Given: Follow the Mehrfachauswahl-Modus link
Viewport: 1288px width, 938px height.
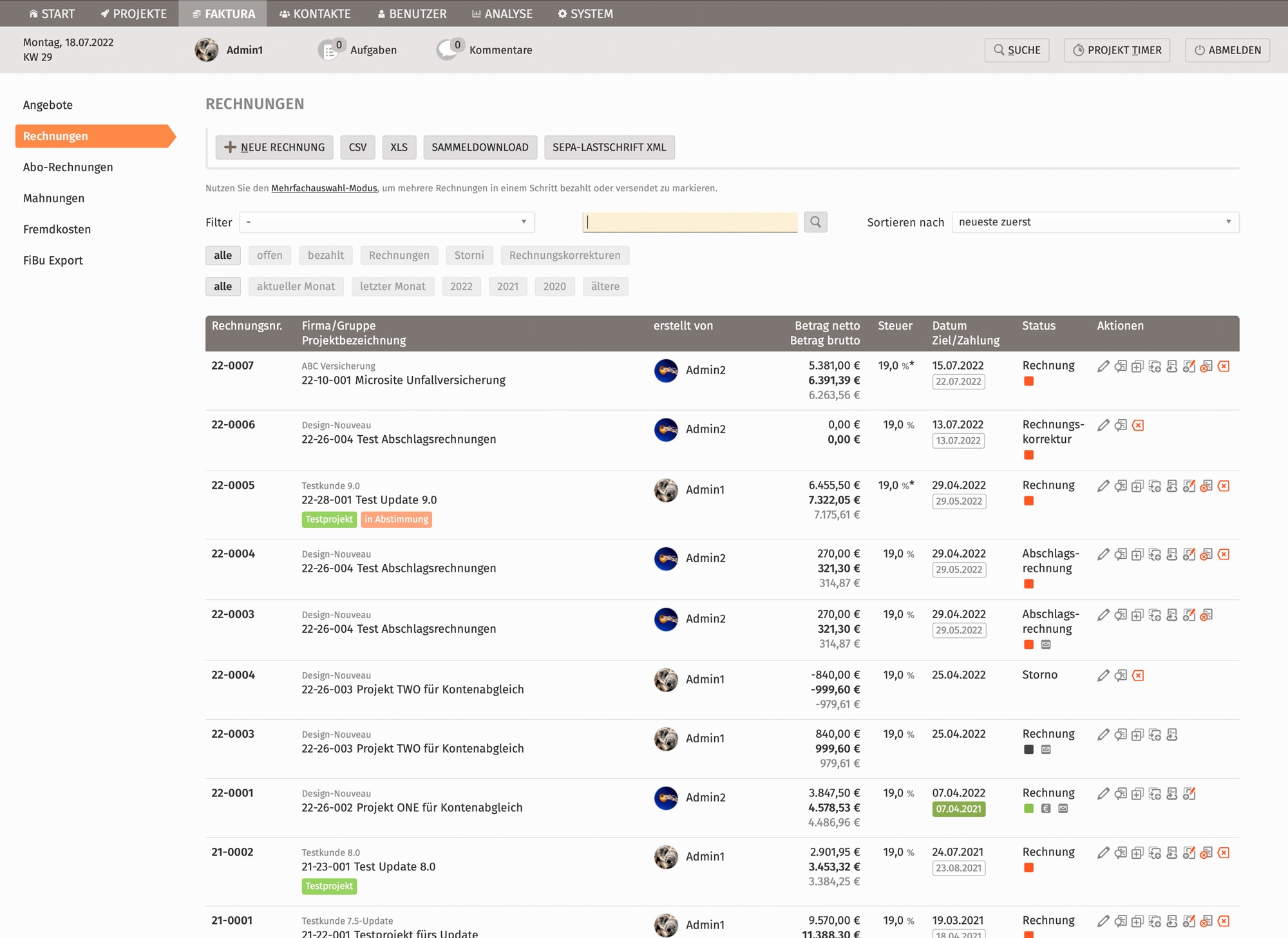Looking at the screenshot, I should point(324,189).
